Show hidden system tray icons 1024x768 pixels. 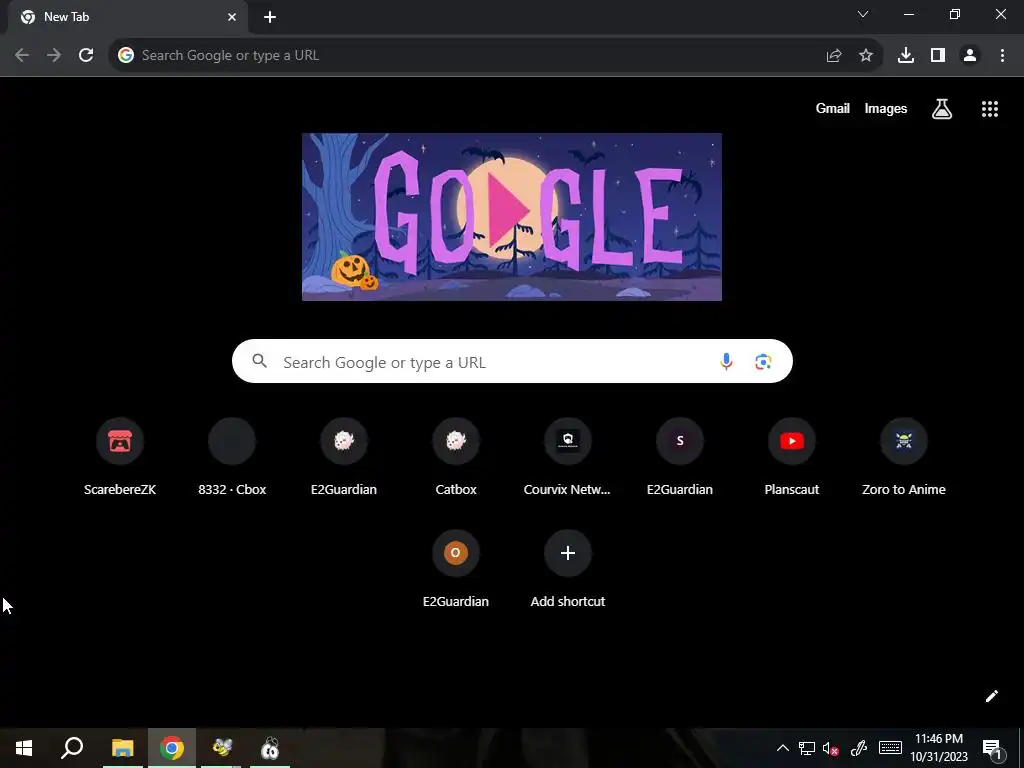pos(782,748)
